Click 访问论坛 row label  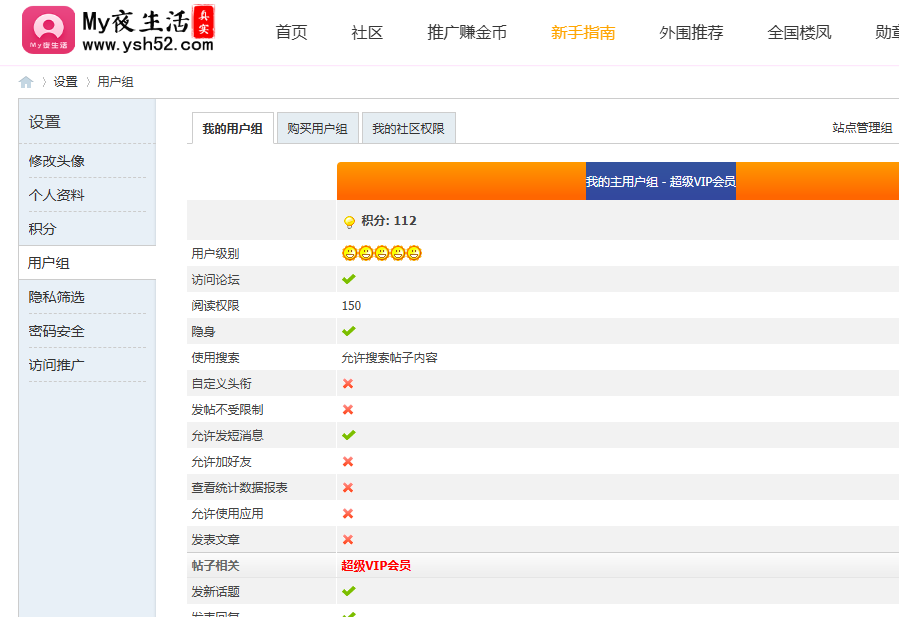[x=216, y=280]
